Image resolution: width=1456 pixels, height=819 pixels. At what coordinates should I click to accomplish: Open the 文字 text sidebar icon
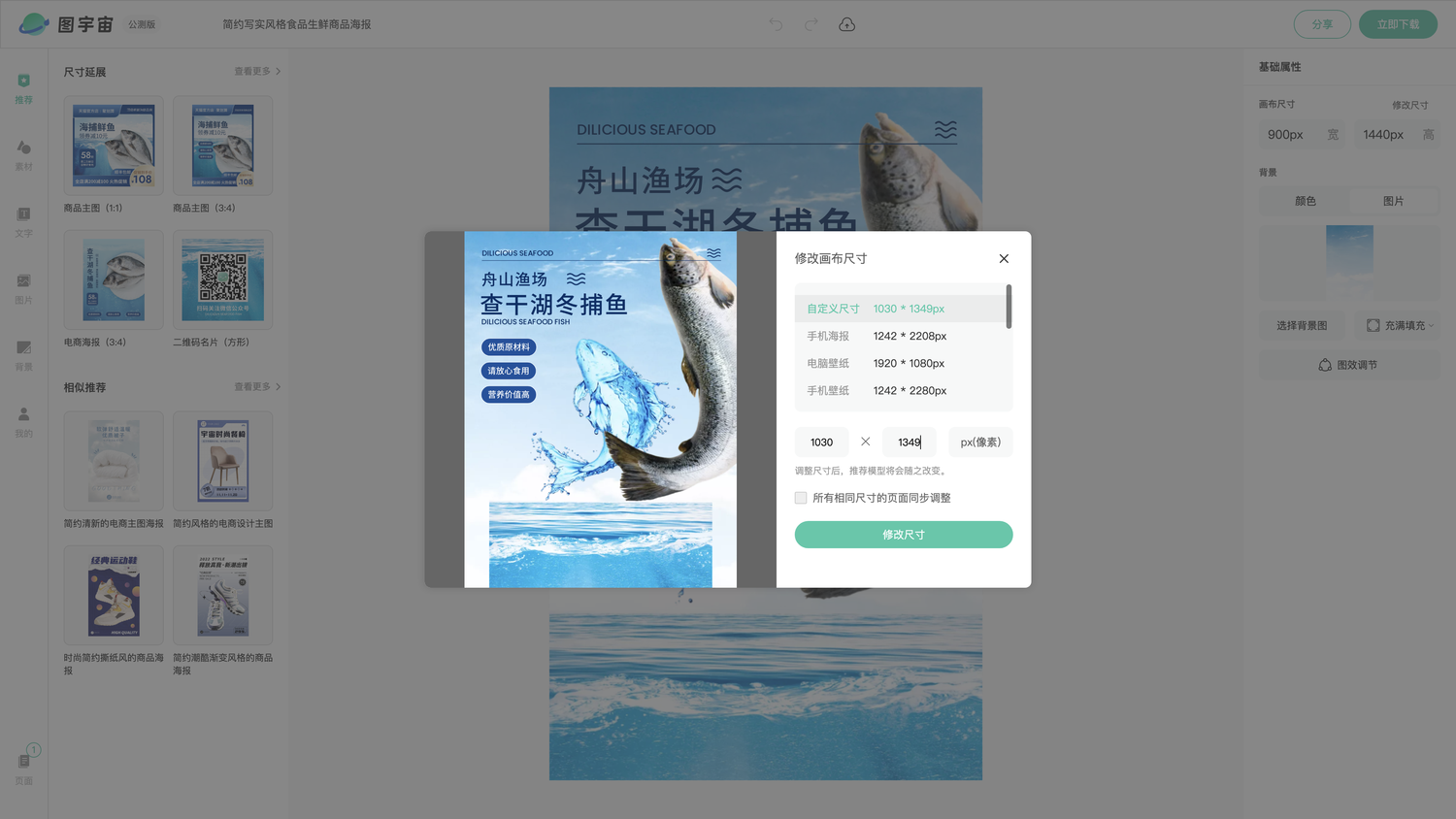click(x=23, y=221)
